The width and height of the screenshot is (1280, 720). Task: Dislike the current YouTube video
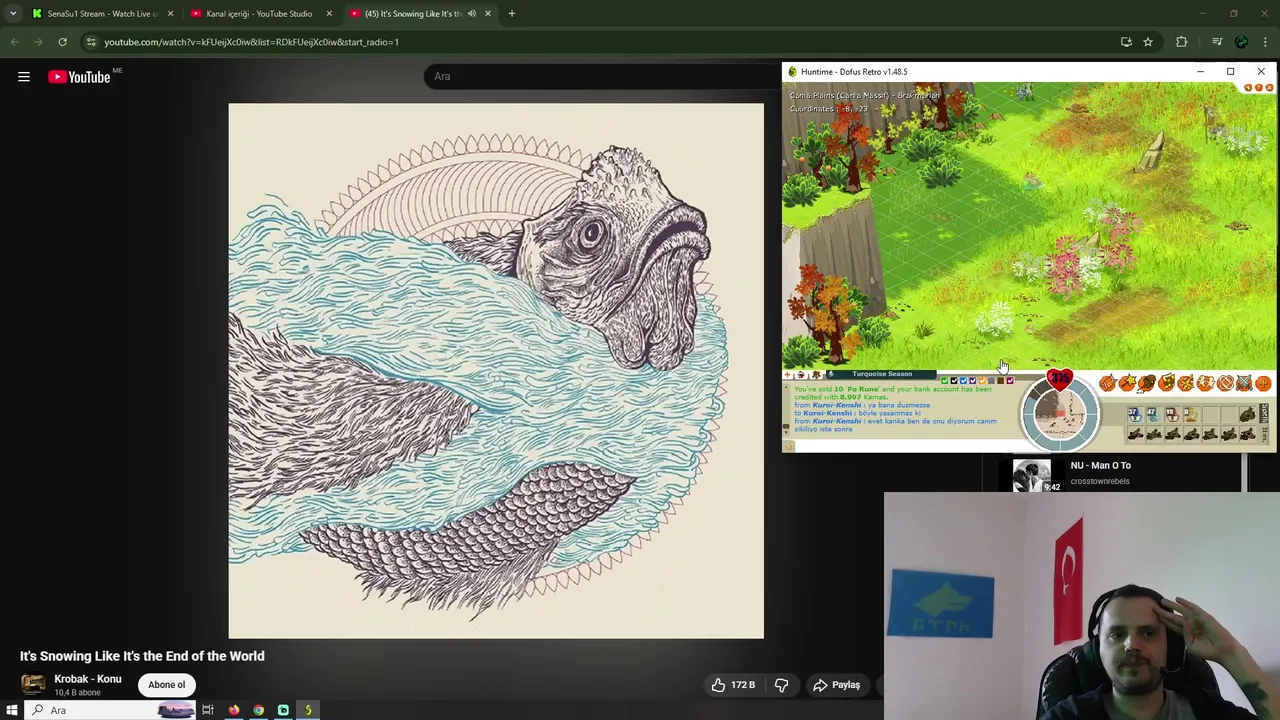782,685
